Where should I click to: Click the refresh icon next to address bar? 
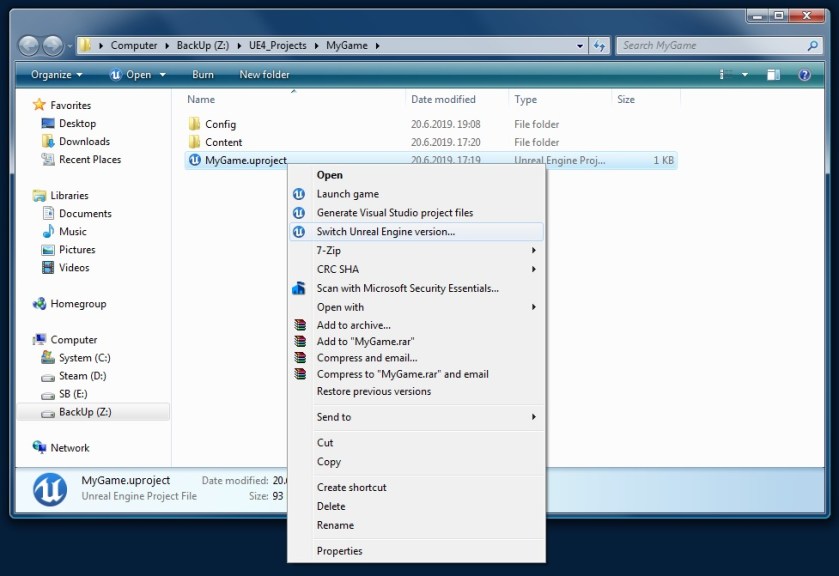point(600,46)
